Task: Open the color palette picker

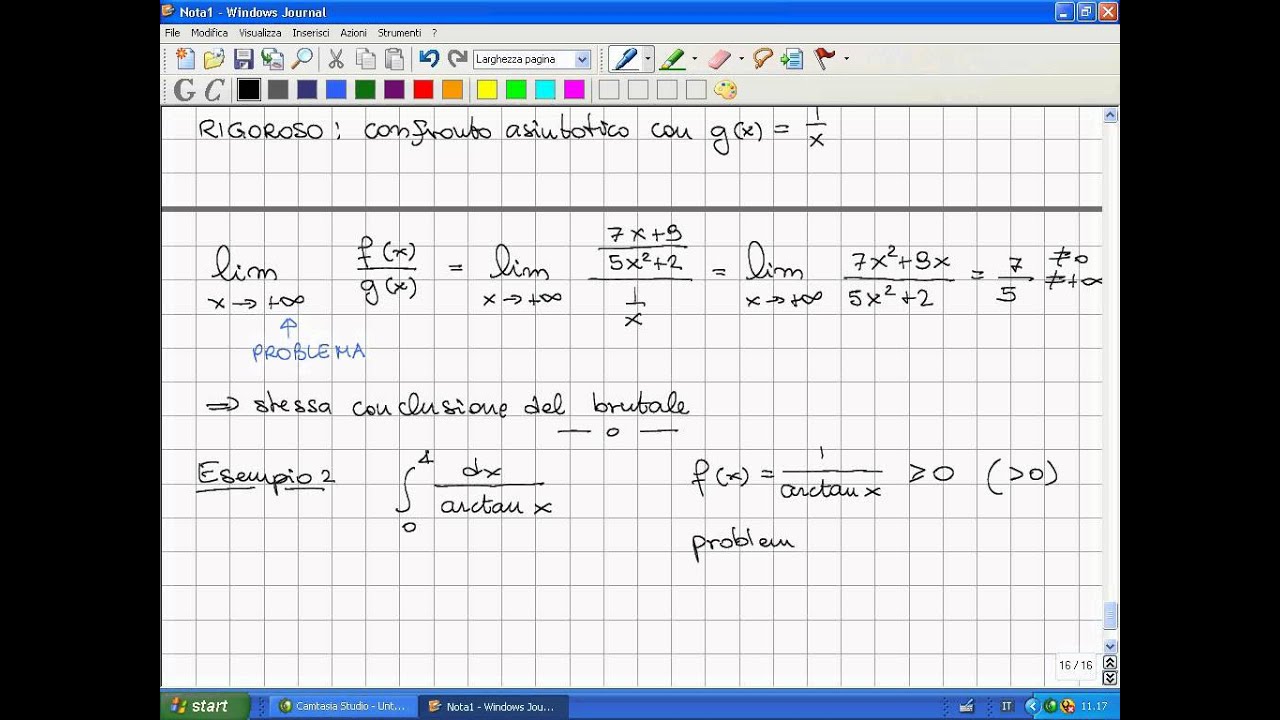Action: 725,90
